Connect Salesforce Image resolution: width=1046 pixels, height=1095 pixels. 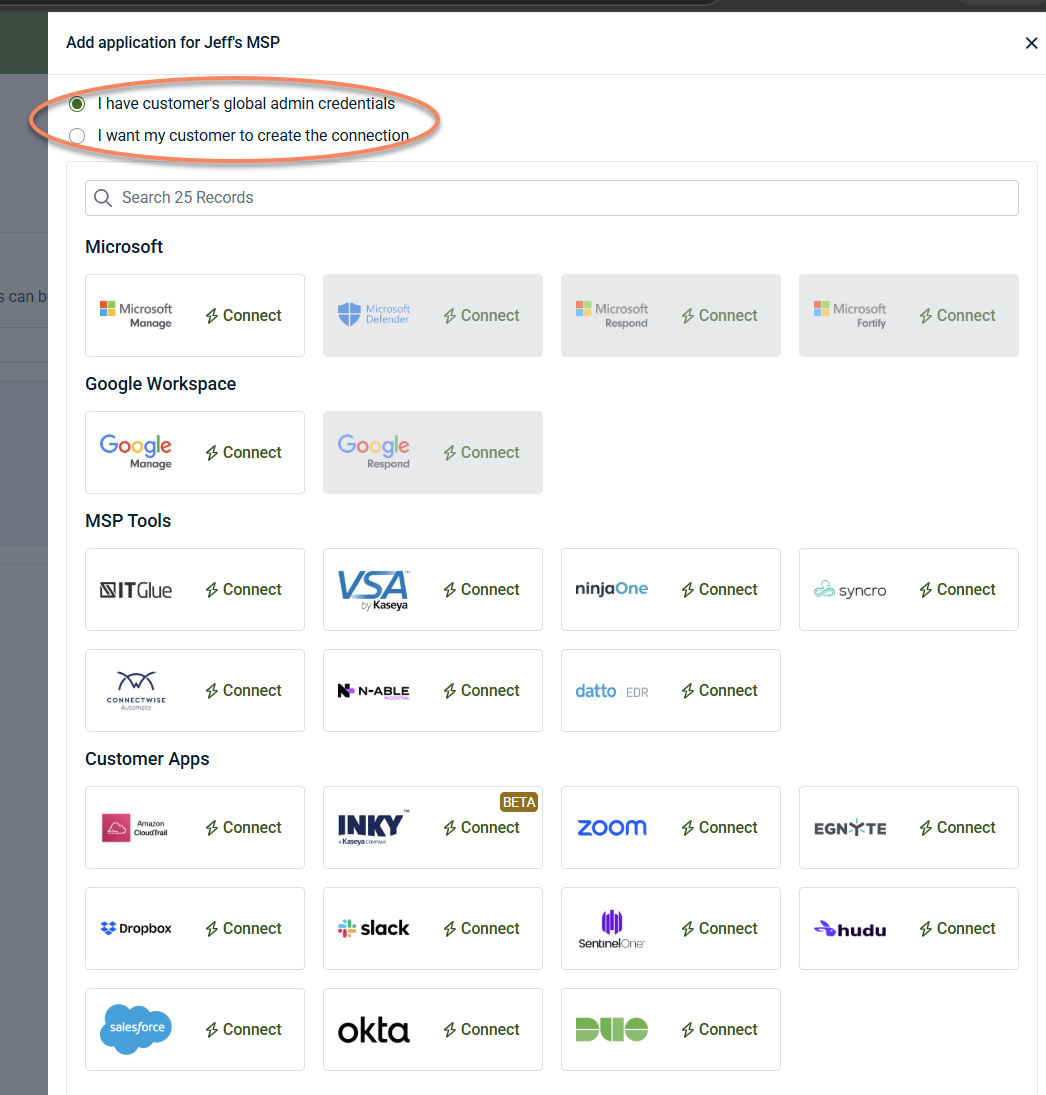coord(244,1030)
